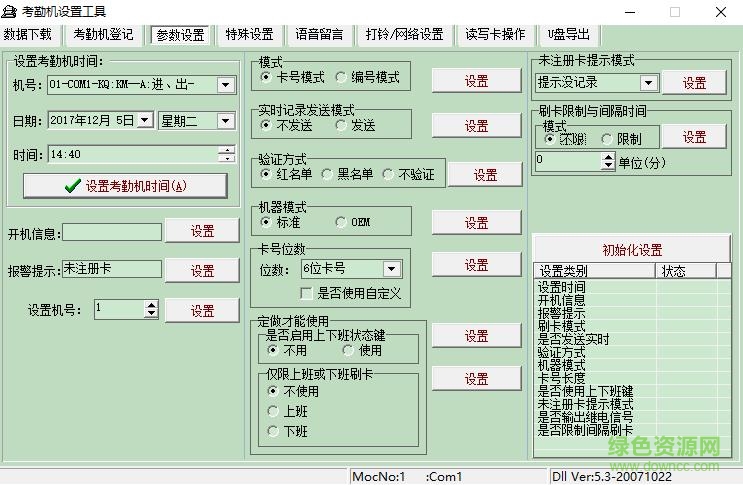Switch to 打铃/网络设置 tab
Screen dimensions: 743x485
404,34
